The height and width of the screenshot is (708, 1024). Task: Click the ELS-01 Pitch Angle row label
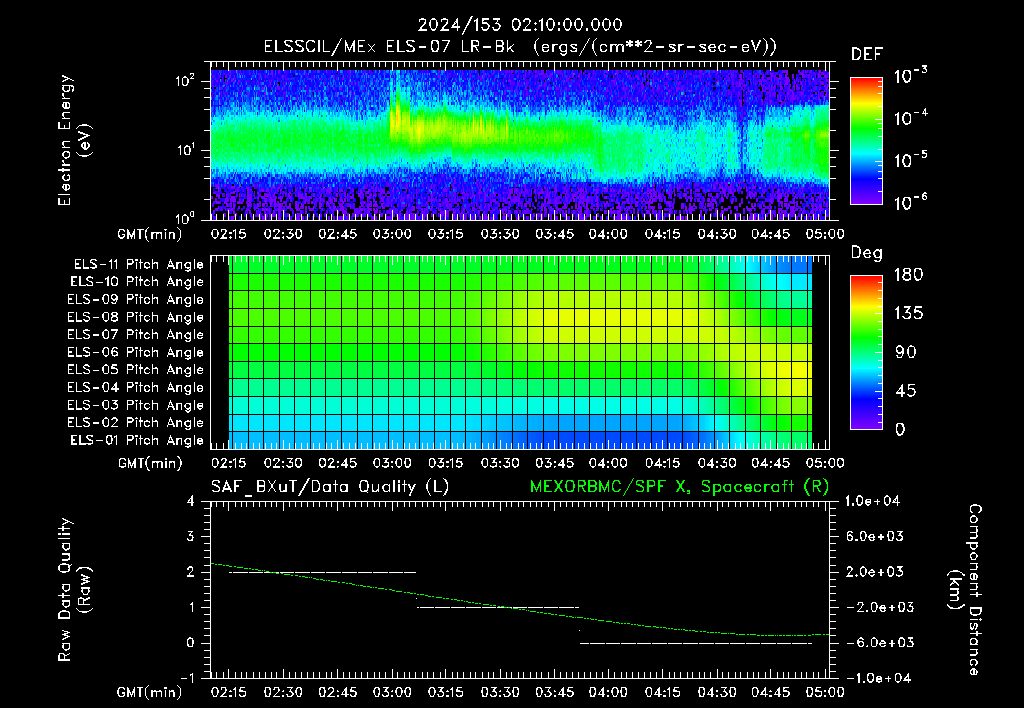click(137, 440)
